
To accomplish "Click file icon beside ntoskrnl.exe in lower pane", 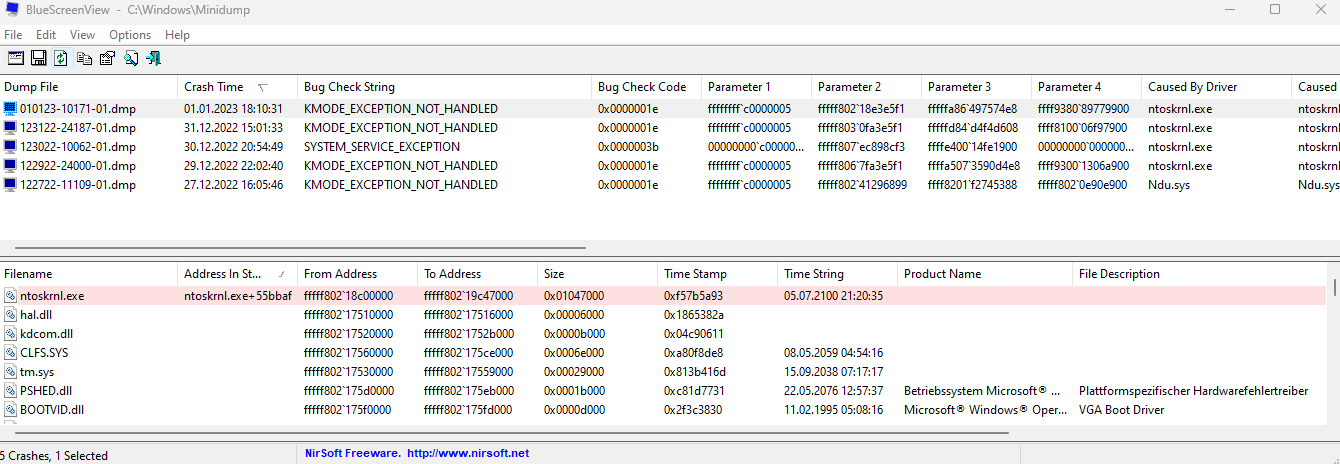I will (x=10, y=295).
